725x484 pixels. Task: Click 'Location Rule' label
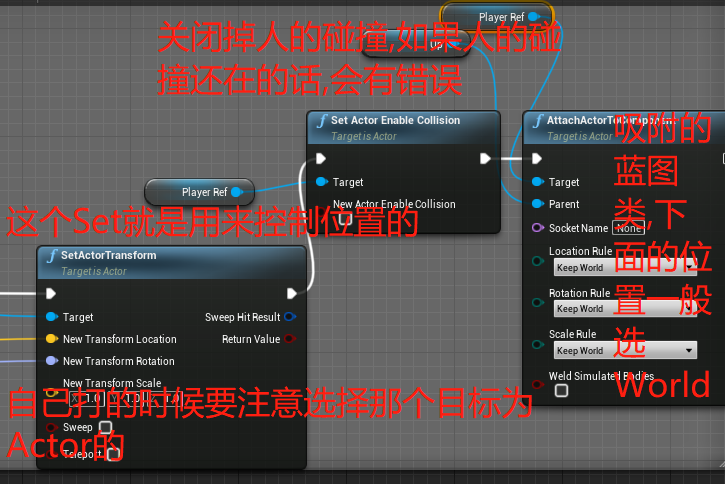[581, 251]
